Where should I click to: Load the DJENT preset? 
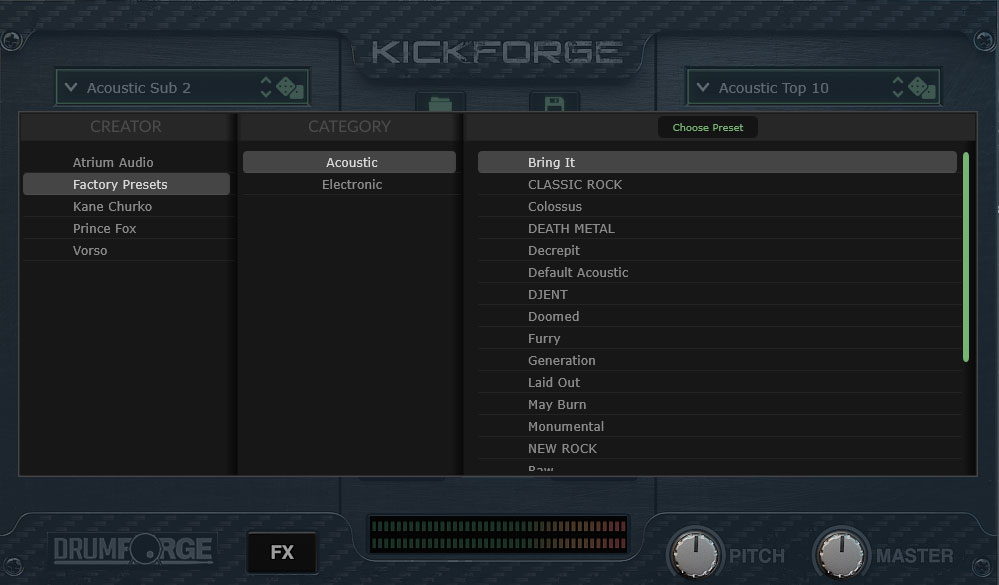(717, 294)
